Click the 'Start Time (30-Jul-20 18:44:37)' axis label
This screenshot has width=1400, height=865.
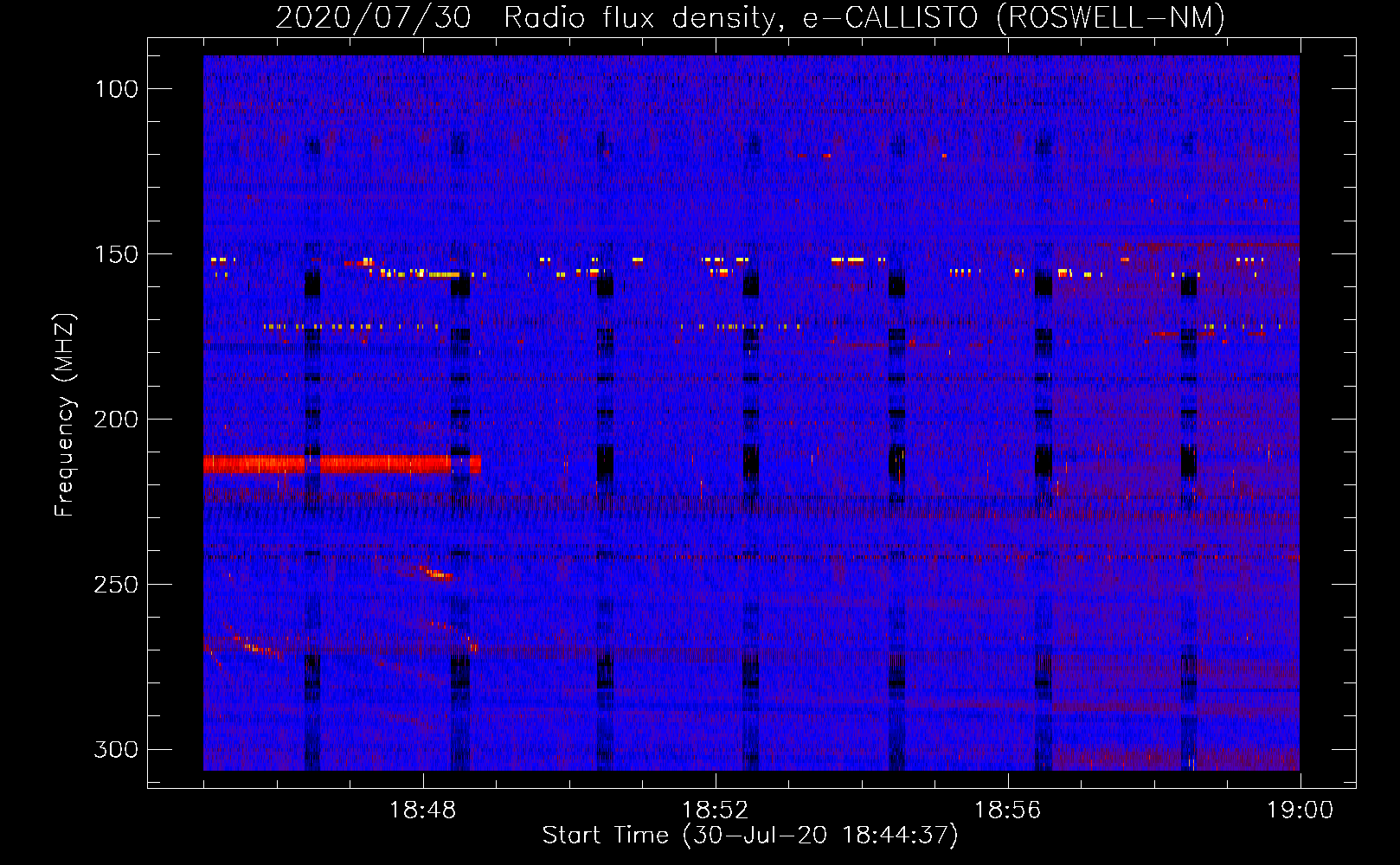point(750,836)
